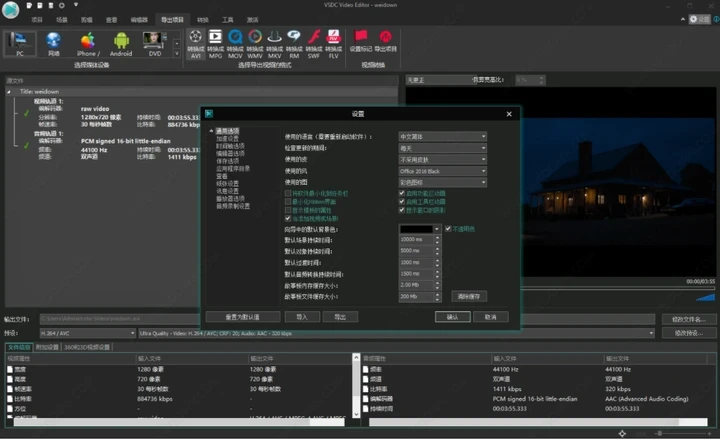The height and width of the screenshot is (440, 720).
Task: Select the MKV hat format icon
Action: [275, 44]
